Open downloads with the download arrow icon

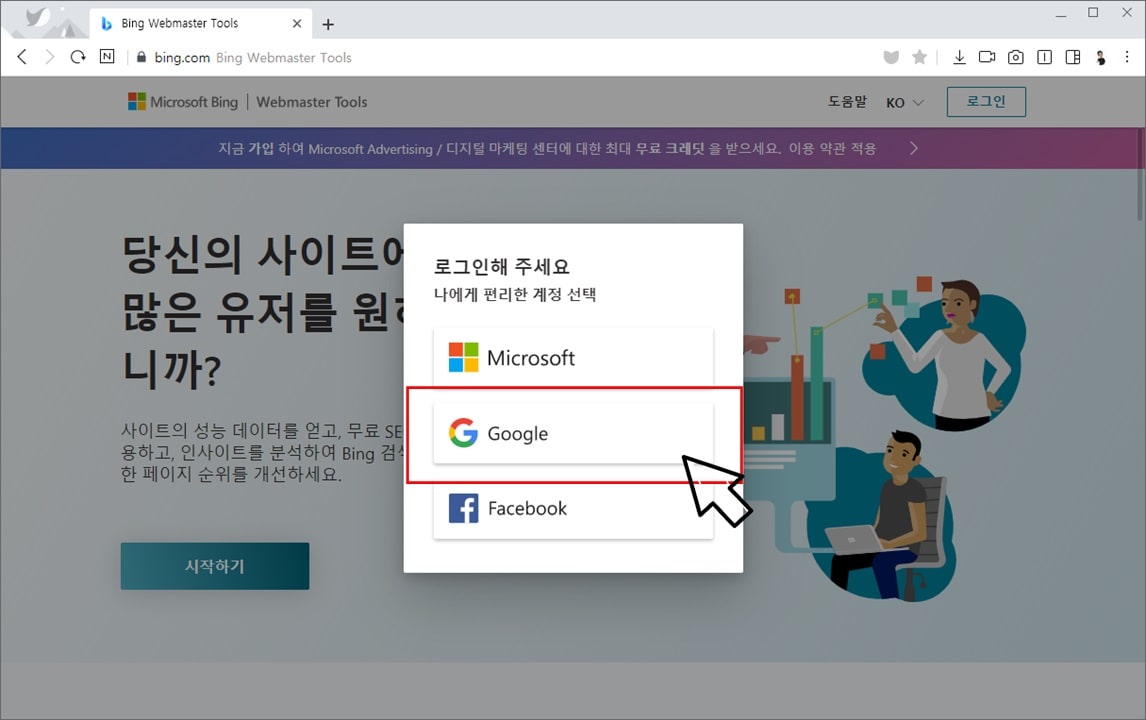tap(960, 57)
